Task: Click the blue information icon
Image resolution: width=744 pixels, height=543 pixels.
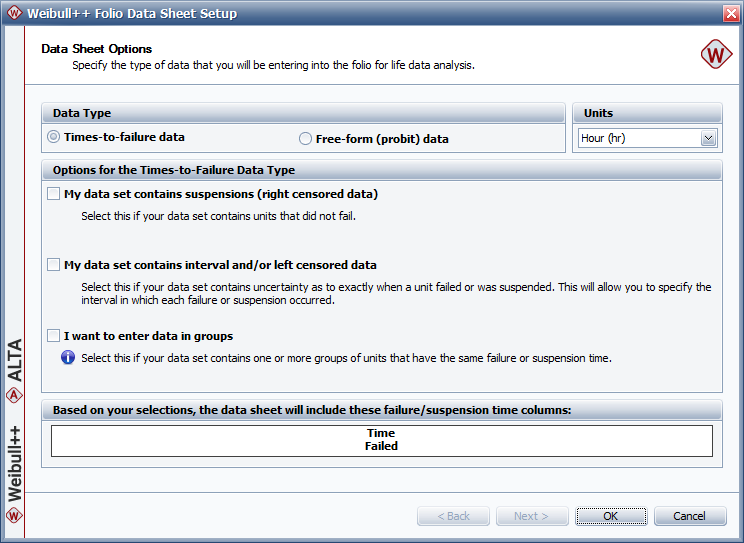Action: point(68,357)
